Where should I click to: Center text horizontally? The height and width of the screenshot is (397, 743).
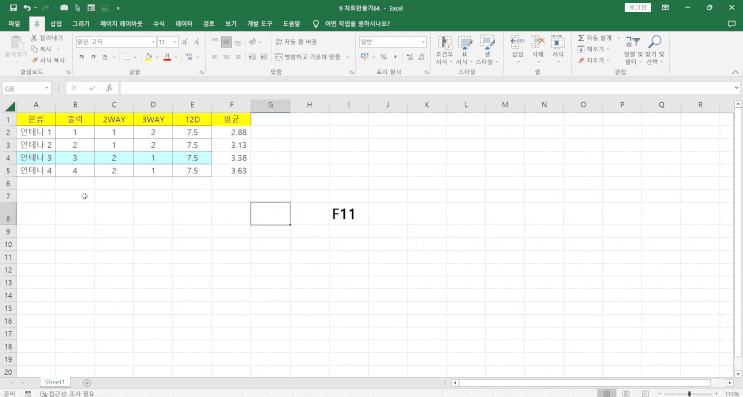point(227,57)
